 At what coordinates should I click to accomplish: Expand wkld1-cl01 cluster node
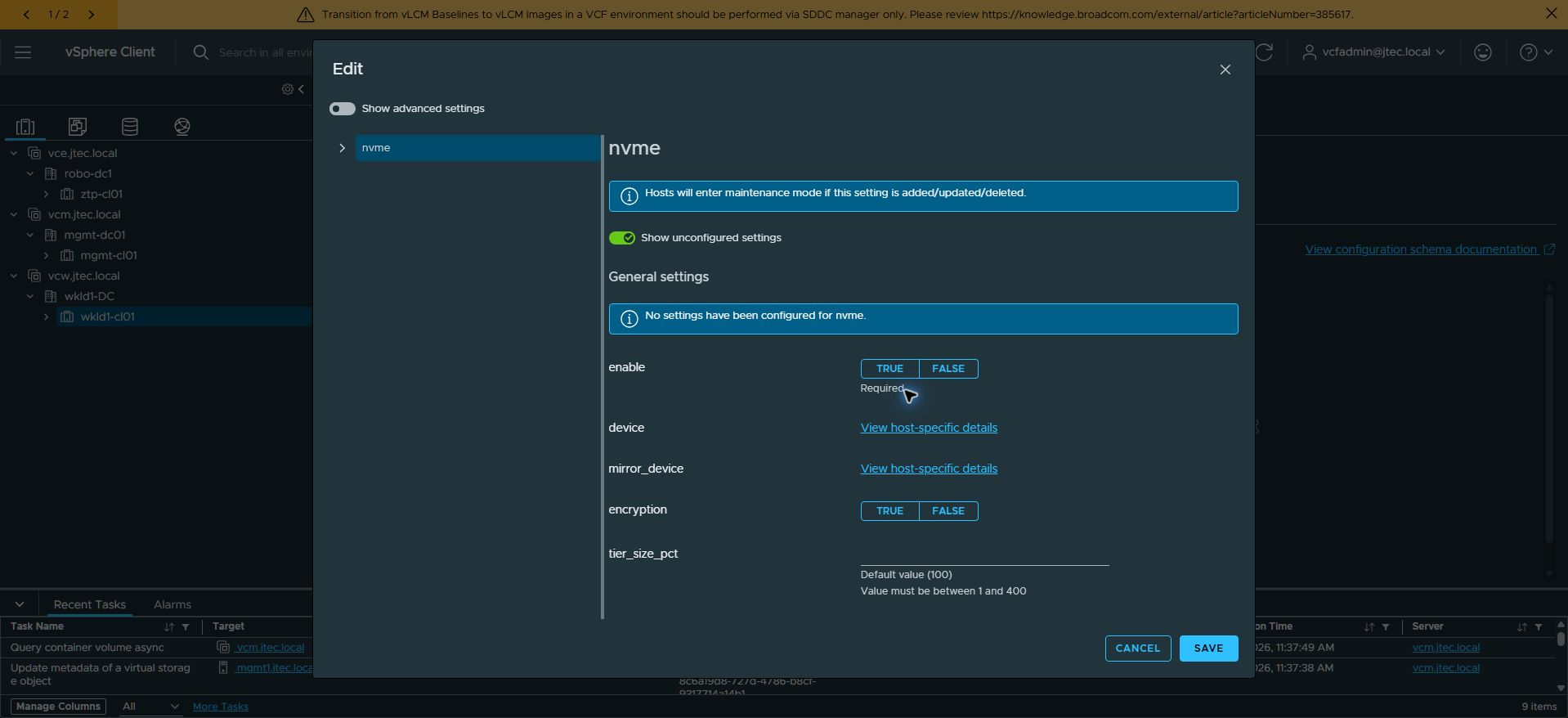click(x=47, y=316)
